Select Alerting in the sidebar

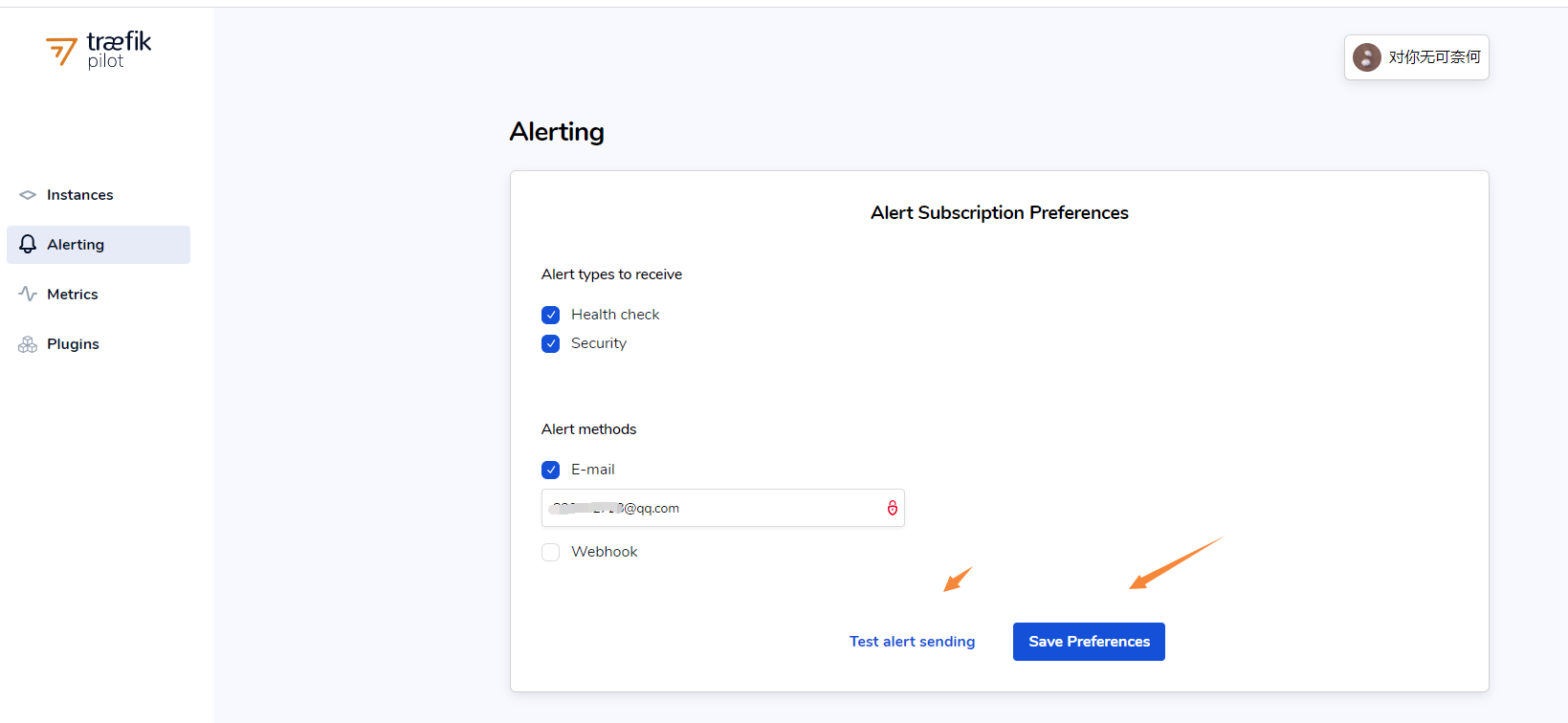tap(99, 245)
